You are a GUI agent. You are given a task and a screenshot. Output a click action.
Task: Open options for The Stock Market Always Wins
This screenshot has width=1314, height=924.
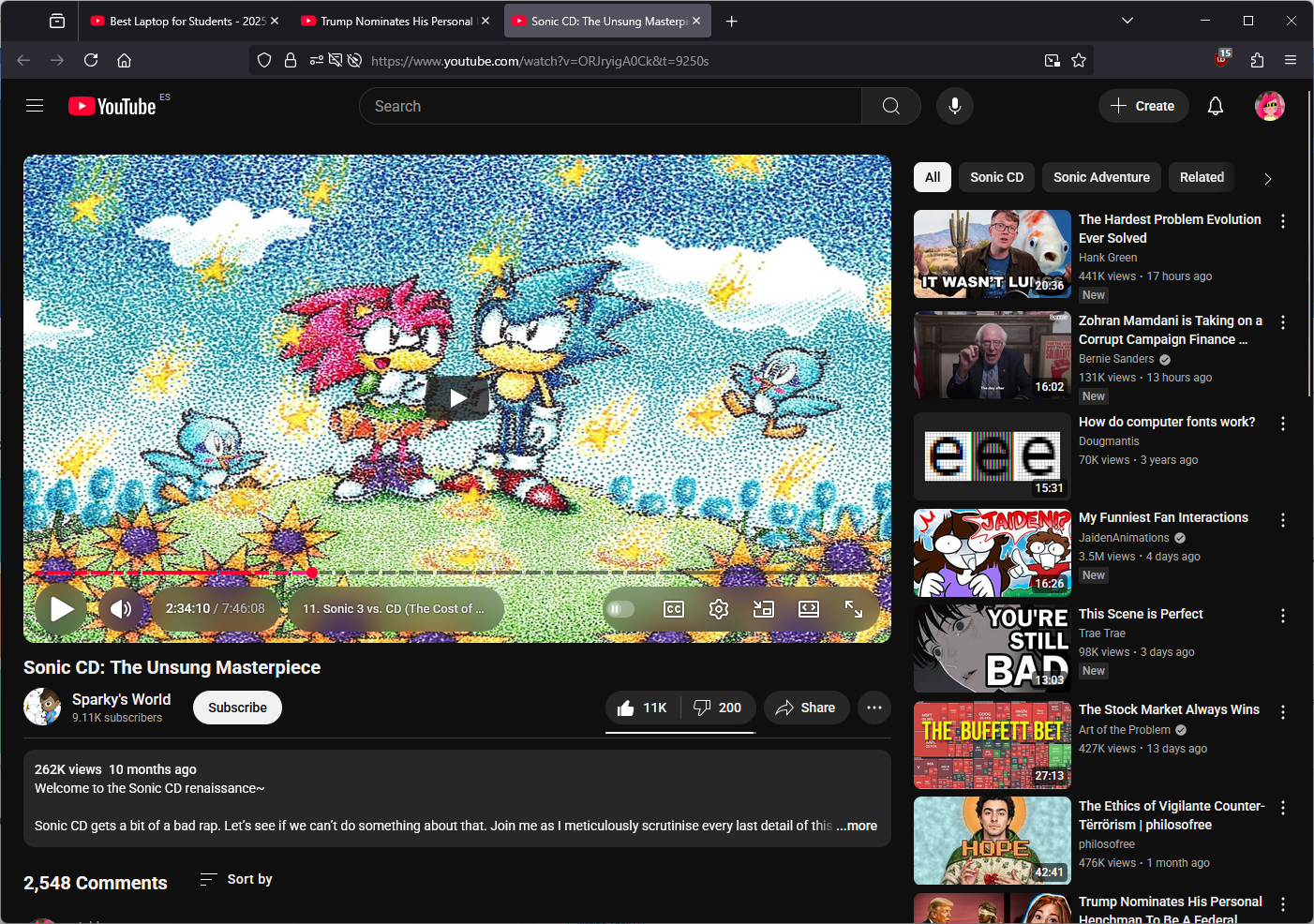(1283, 712)
